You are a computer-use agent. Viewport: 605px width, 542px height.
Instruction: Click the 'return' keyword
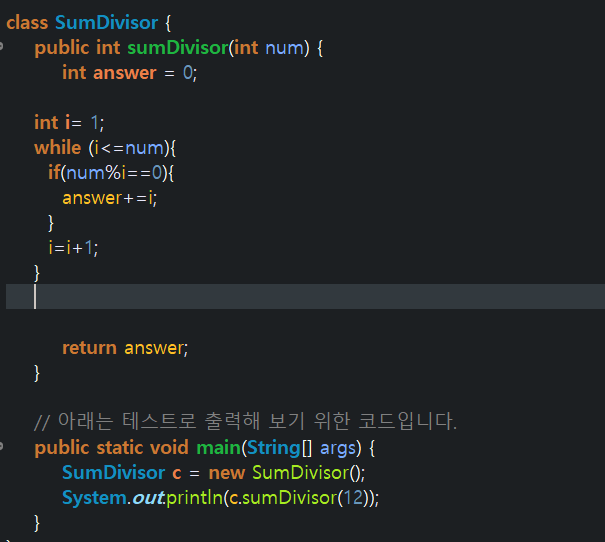click(x=90, y=348)
